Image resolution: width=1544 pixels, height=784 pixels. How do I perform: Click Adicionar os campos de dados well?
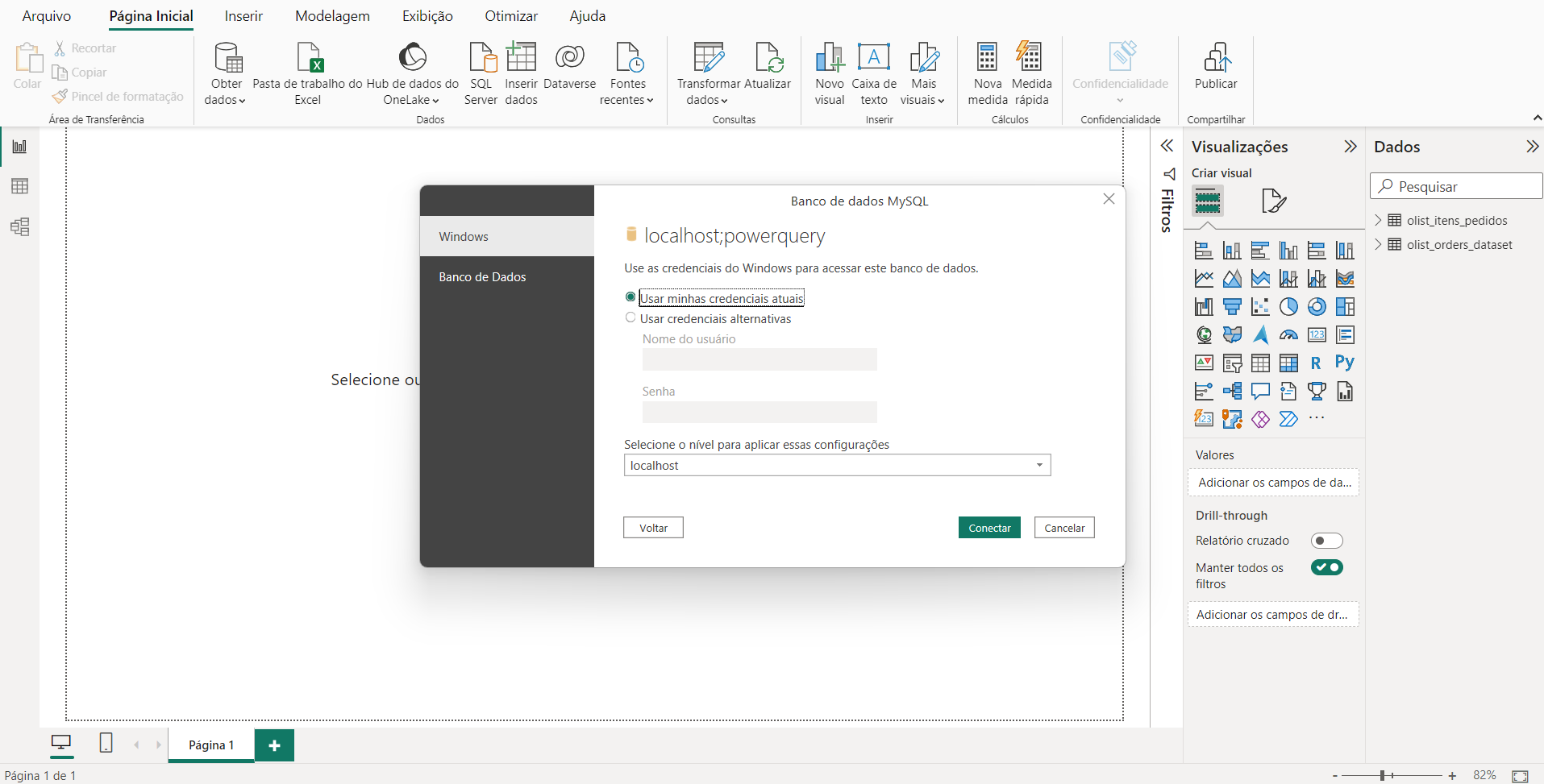tap(1274, 482)
